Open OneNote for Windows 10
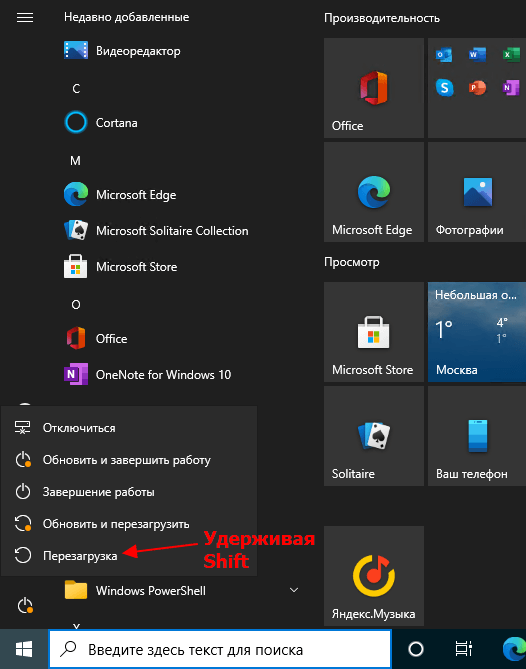Viewport: 526px width, 669px height. pos(148,375)
